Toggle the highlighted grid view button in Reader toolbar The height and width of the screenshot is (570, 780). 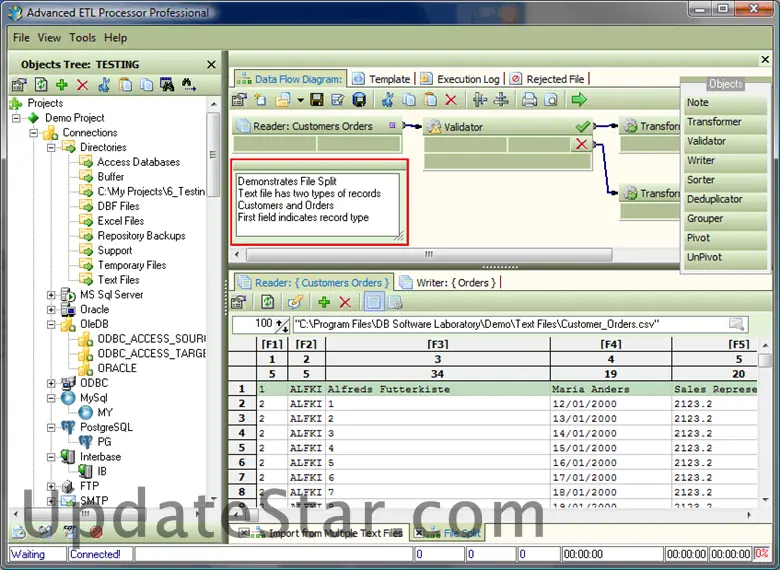point(374,301)
